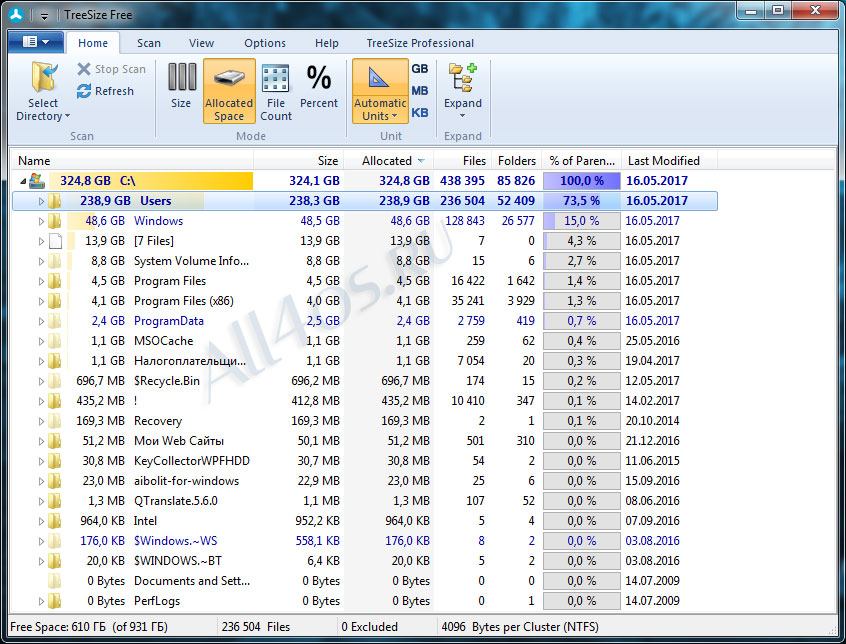Click the QTranslate.5.6.0 folder icon
846x644 pixels.
(54, 501)
